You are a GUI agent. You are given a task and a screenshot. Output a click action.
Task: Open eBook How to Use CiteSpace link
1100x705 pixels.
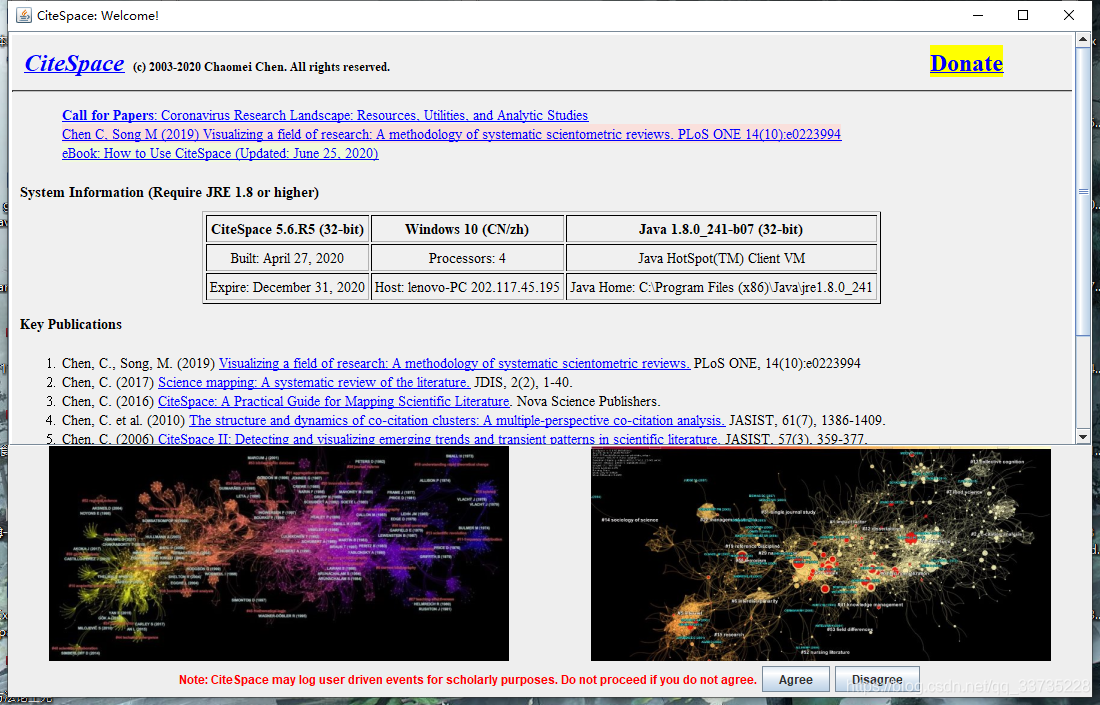[x=220, y=153]
